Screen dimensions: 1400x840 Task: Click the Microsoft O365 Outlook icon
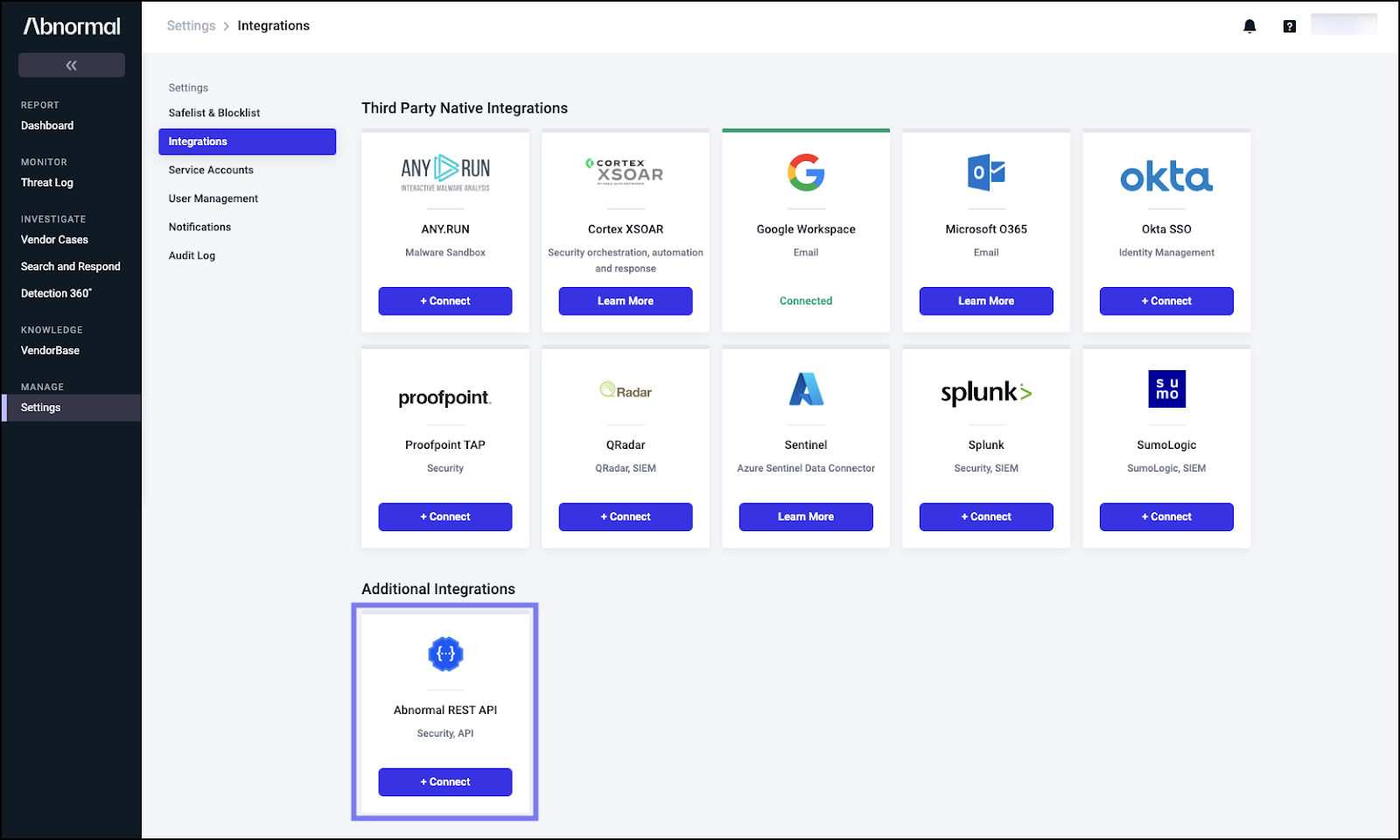coord(985,172)
